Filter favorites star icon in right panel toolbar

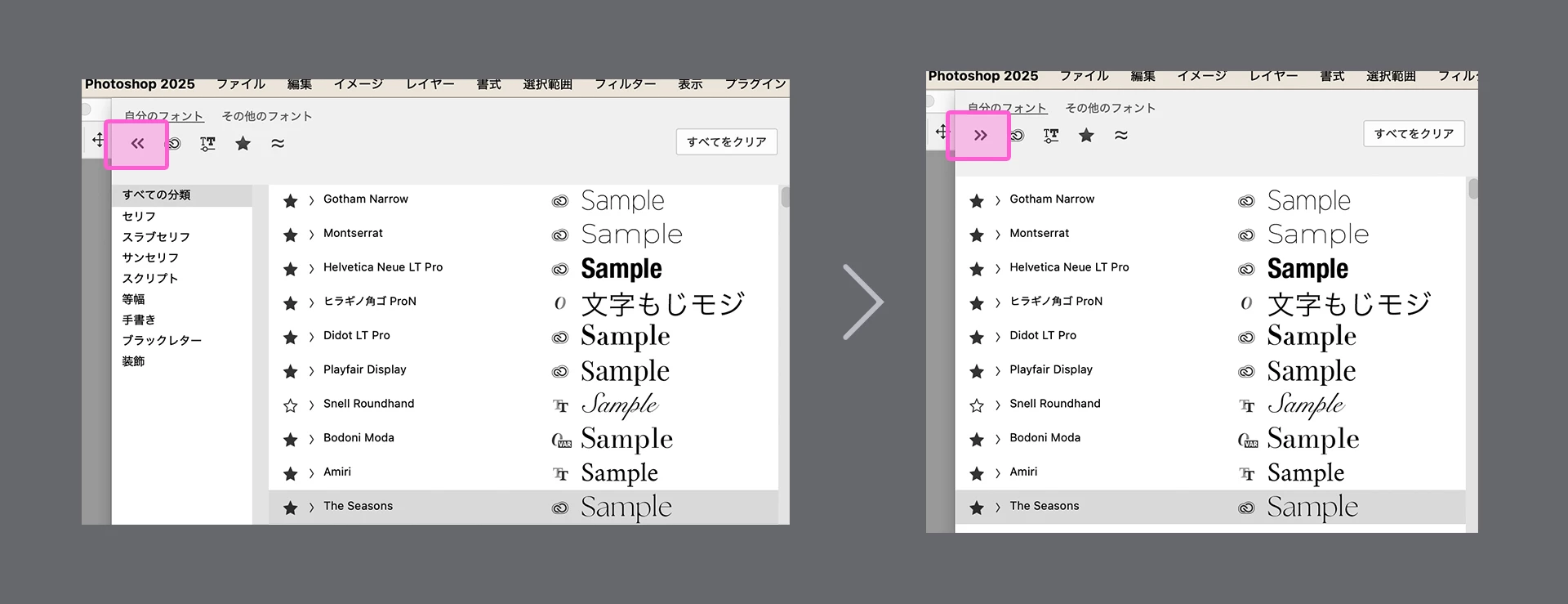pos(1086,136)
